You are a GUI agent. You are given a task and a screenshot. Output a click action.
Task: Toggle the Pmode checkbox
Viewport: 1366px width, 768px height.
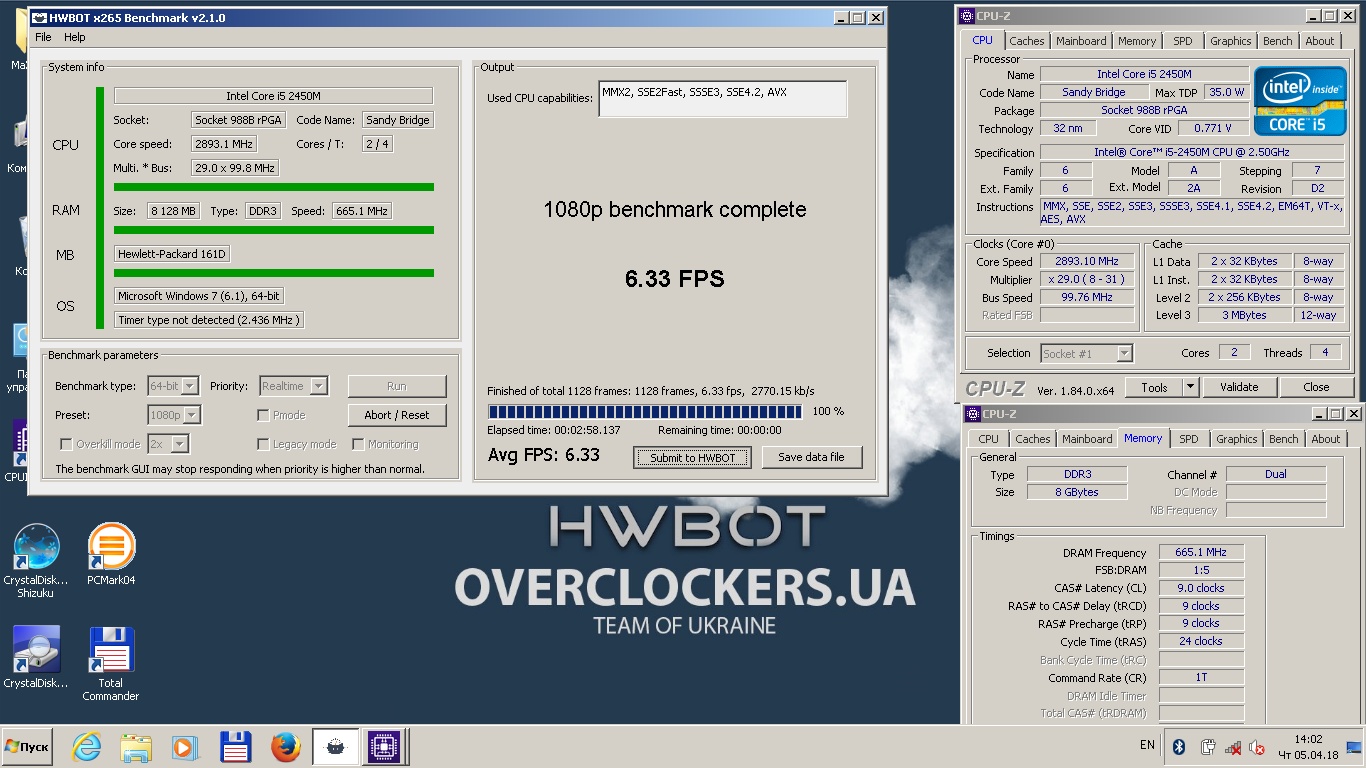tap(263, 415)
